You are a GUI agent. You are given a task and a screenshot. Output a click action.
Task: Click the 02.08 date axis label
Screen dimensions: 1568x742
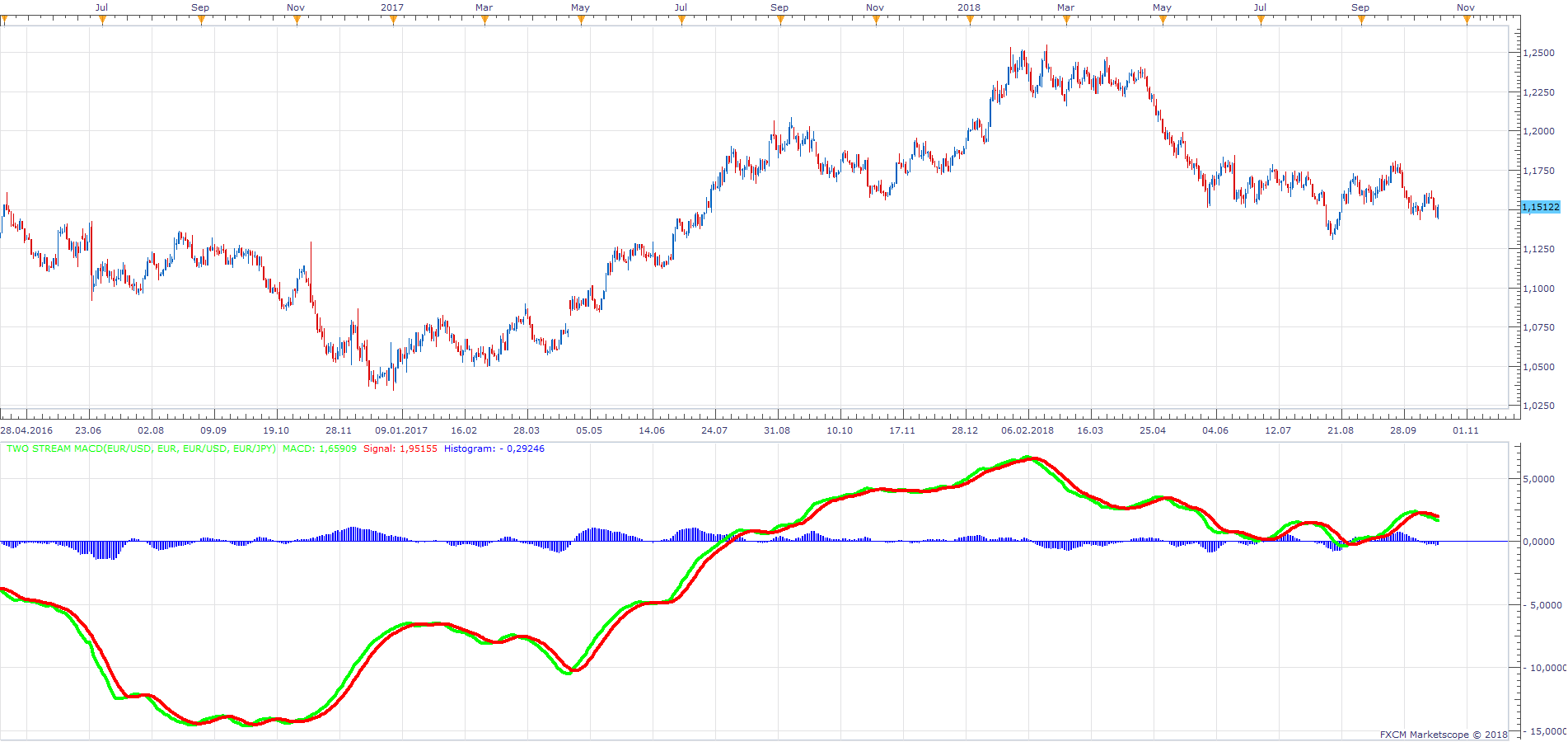click(151, 430)
